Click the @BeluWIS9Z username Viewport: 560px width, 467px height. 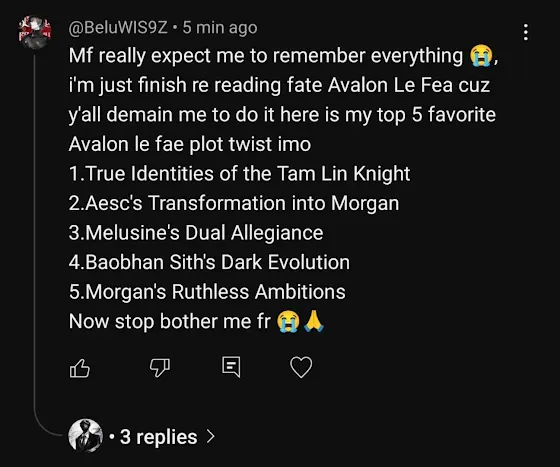118,27
